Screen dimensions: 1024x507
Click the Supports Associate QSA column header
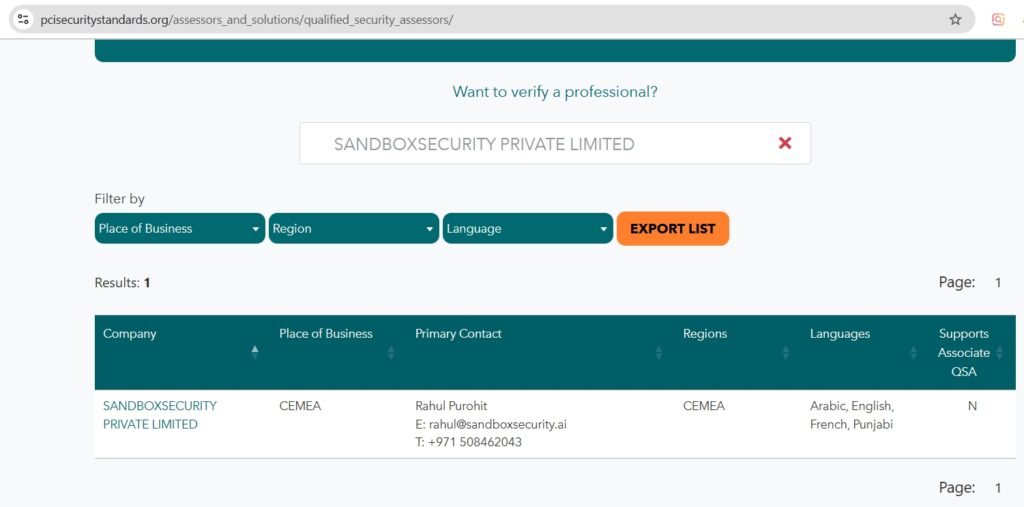click(964, 352)
